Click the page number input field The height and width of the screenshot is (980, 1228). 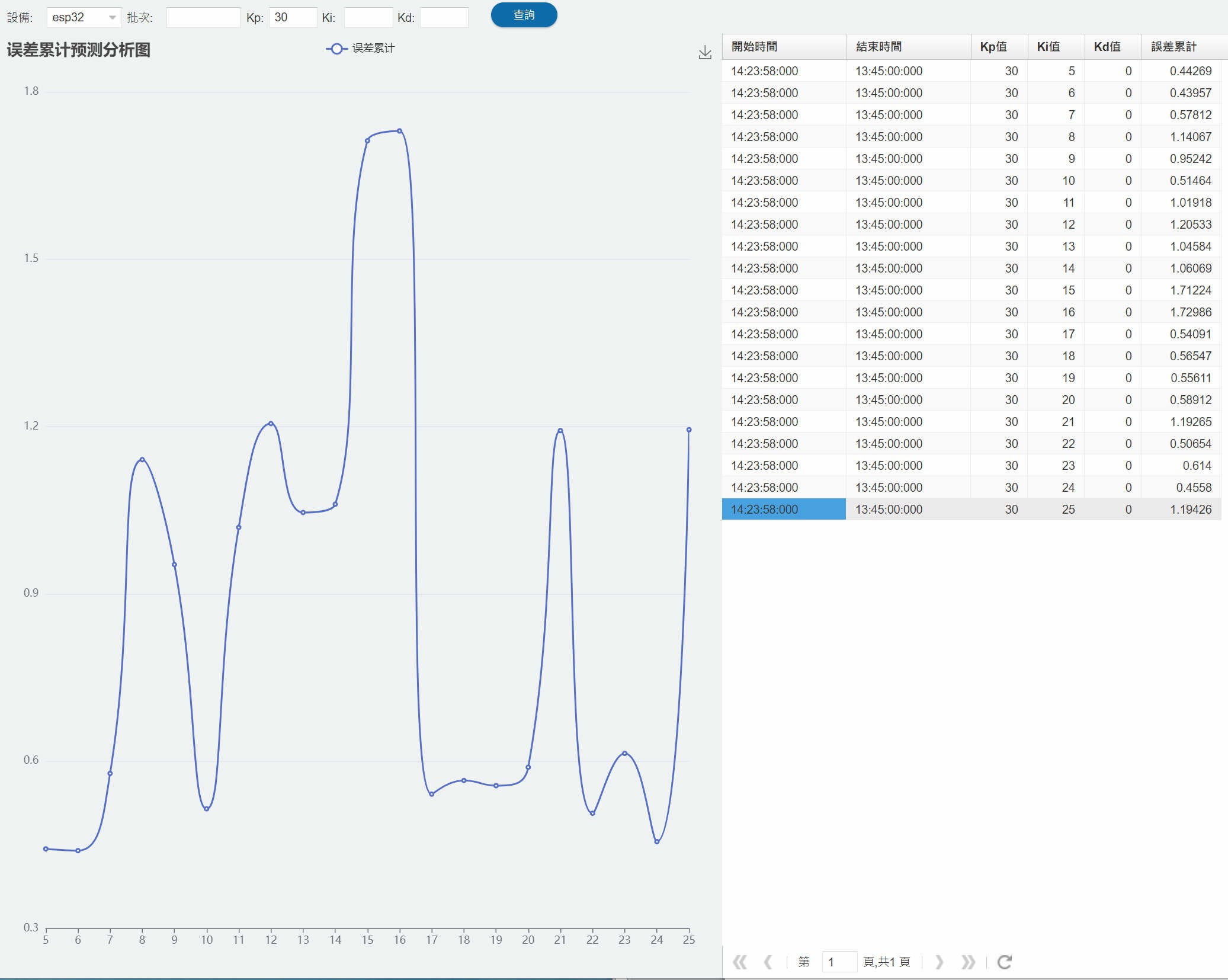click(839, 962)
